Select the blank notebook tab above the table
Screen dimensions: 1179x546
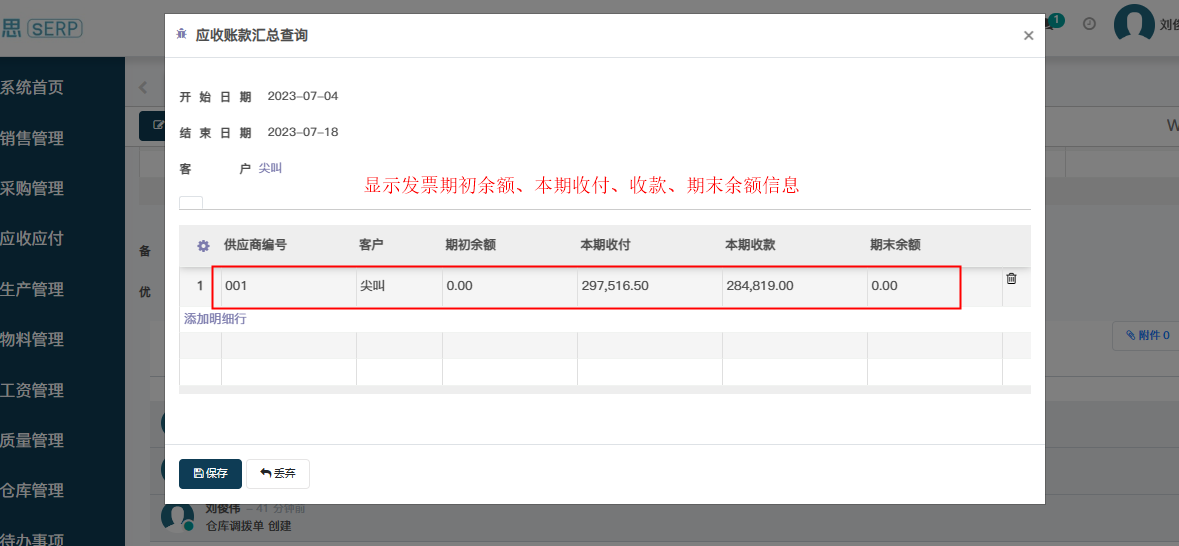tap(191, 202)
